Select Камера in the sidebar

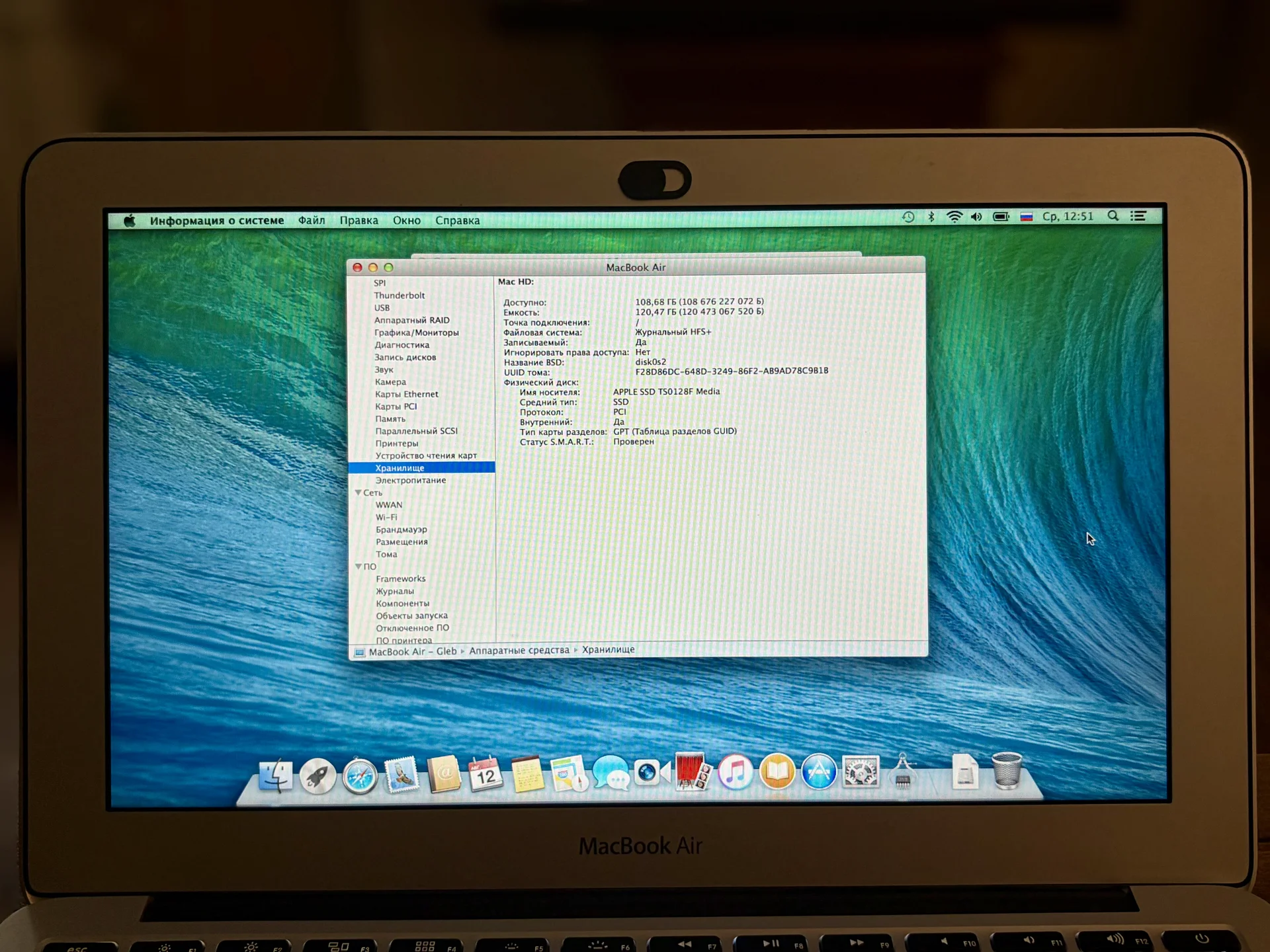pyautogui.click(x=390, y=381)
